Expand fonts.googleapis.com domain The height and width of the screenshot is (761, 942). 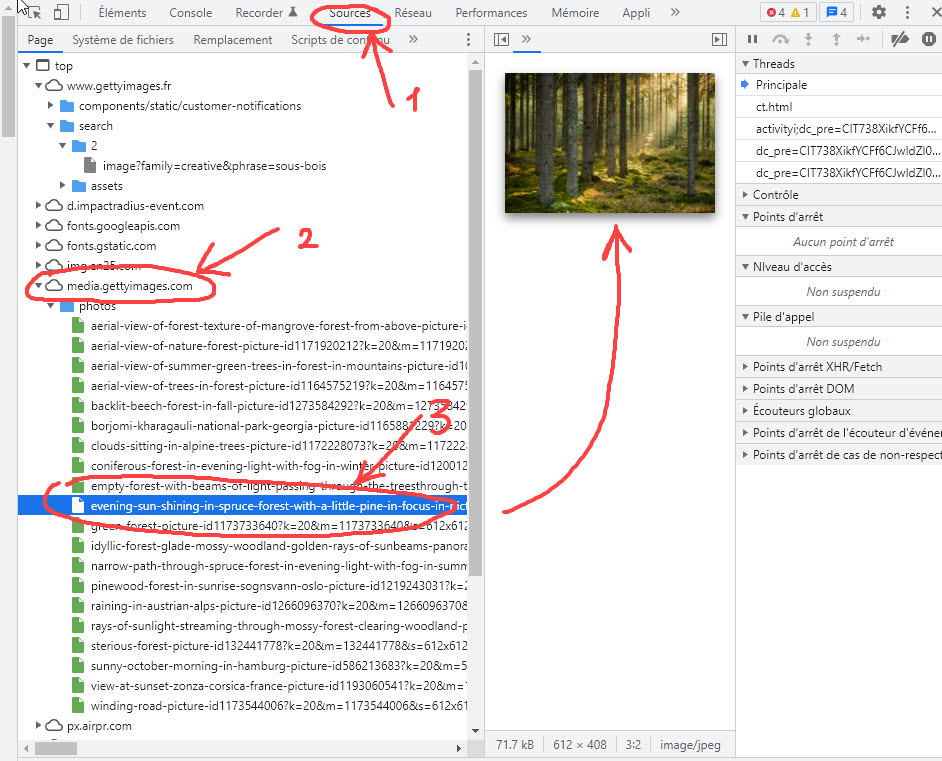pyautogui.click(x=38, y=225)
